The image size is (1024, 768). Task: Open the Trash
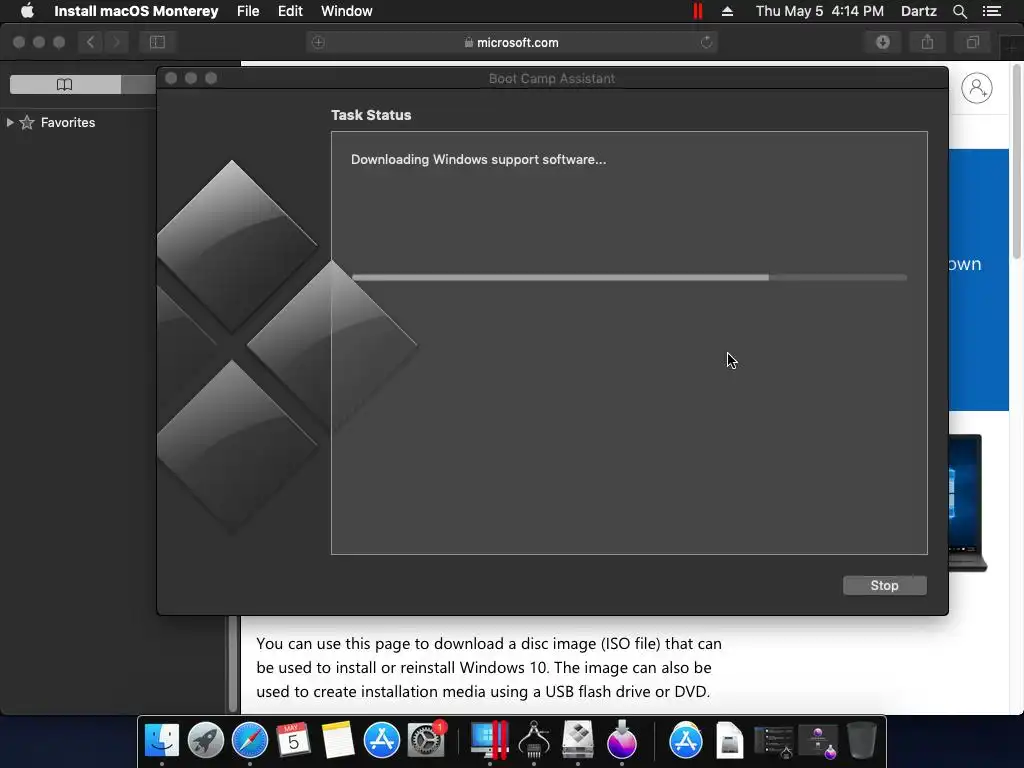click(x=861, y=741)
